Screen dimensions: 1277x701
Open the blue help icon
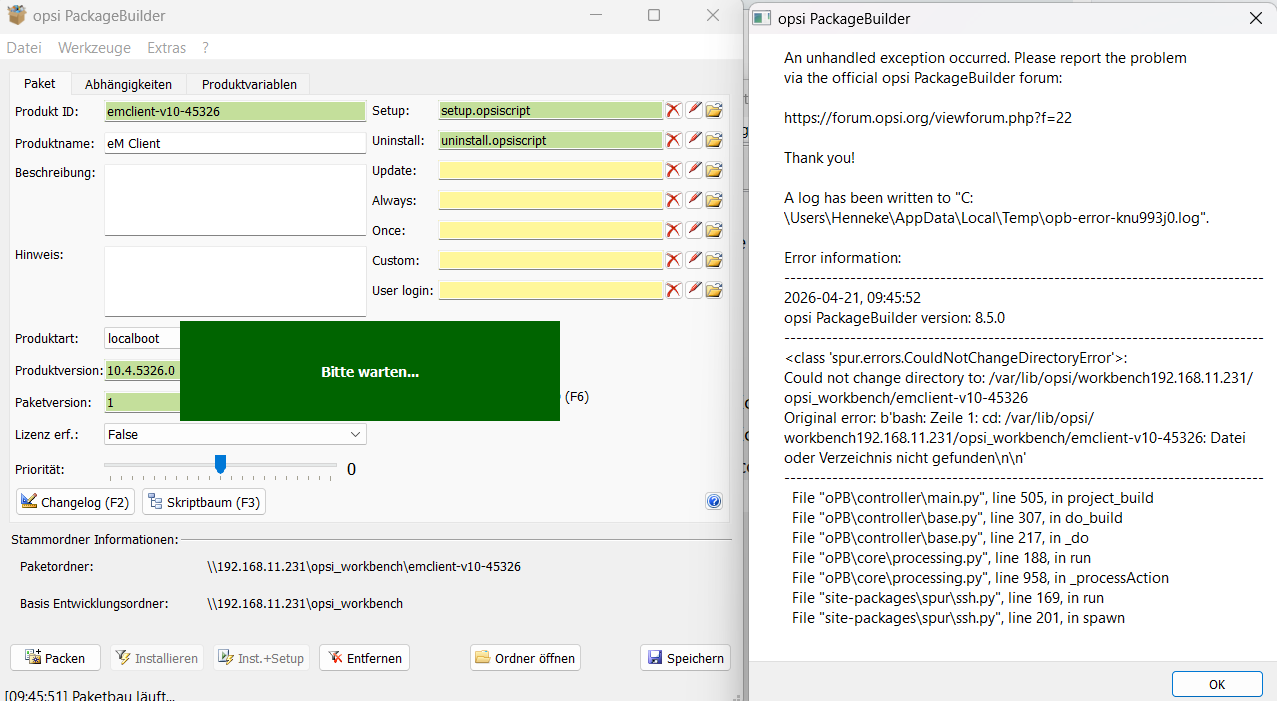coord(714,501)
